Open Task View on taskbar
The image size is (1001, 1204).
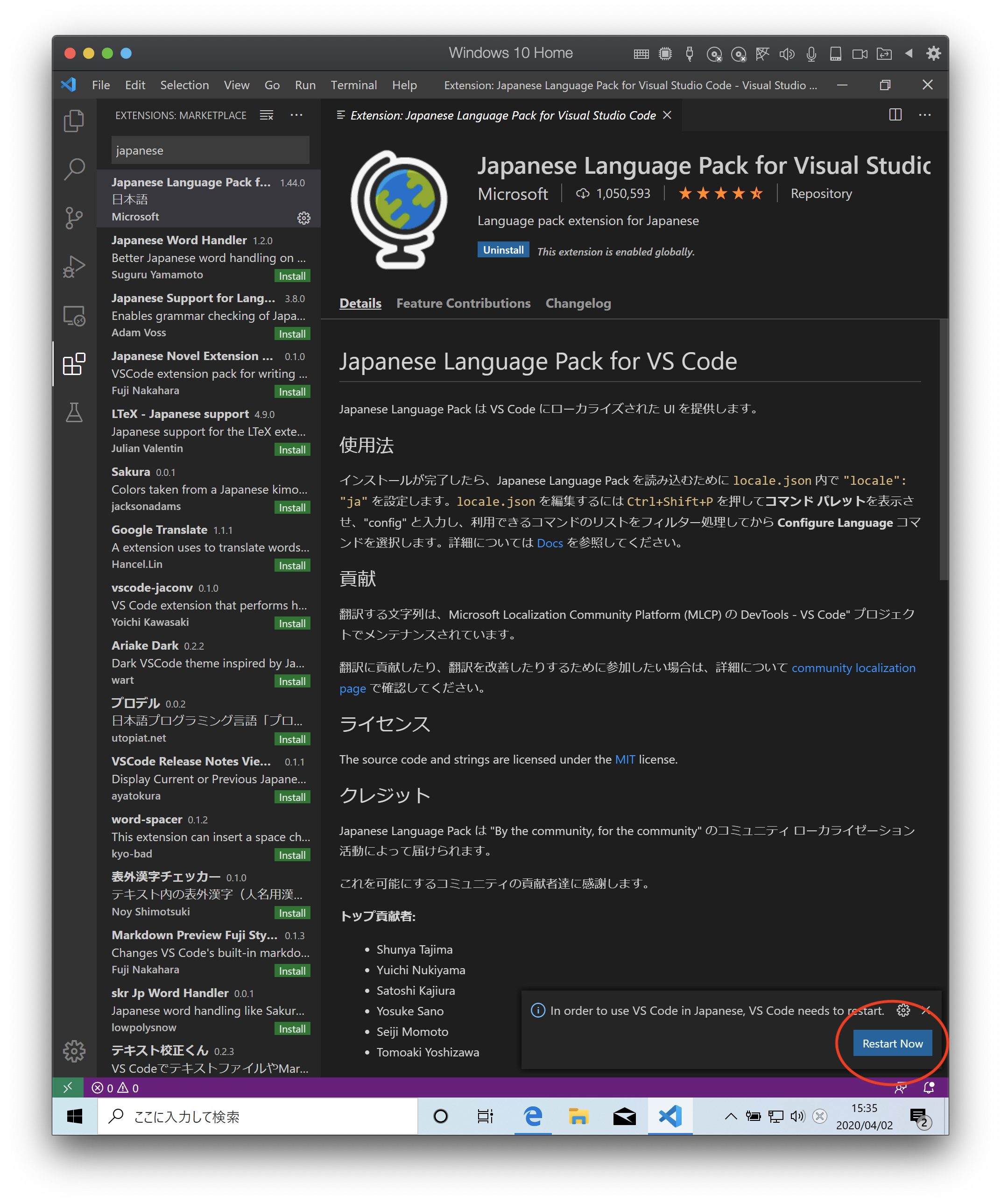click(x=485, y=1116)
